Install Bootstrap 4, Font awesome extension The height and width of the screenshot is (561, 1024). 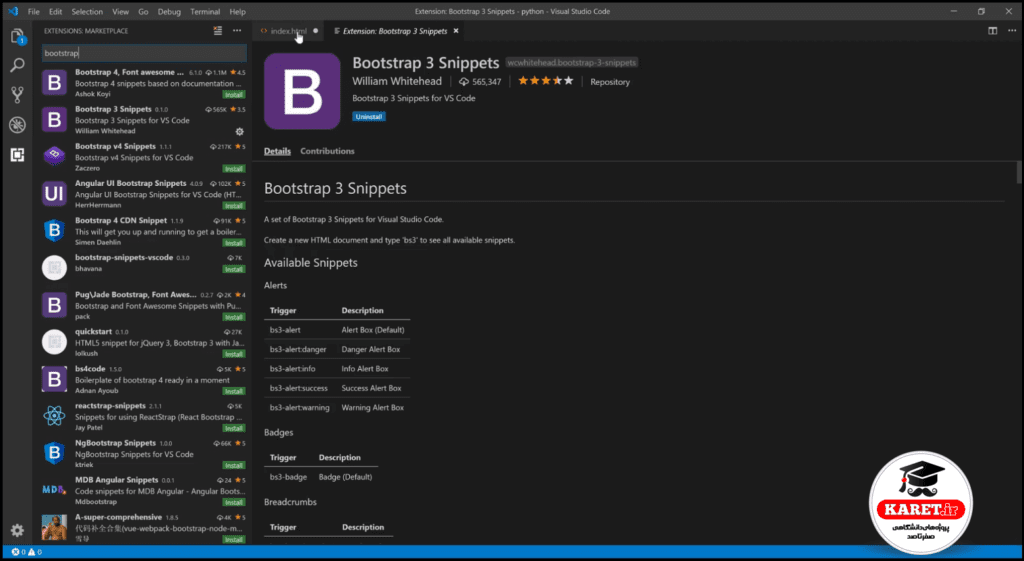click(x=234, y=95)
